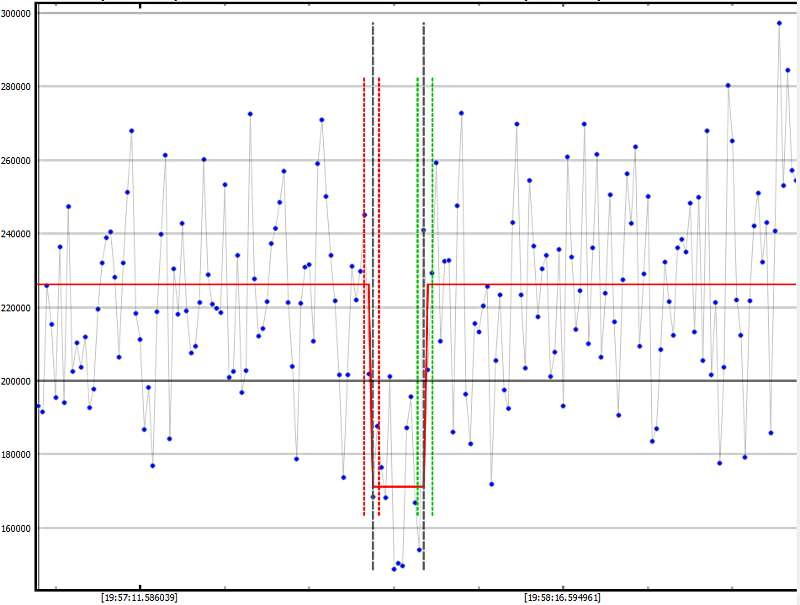The width and height of the screenshot is (800, 605).
Task: Click the highest data point near 297000
Action: (x=779, y=23)
